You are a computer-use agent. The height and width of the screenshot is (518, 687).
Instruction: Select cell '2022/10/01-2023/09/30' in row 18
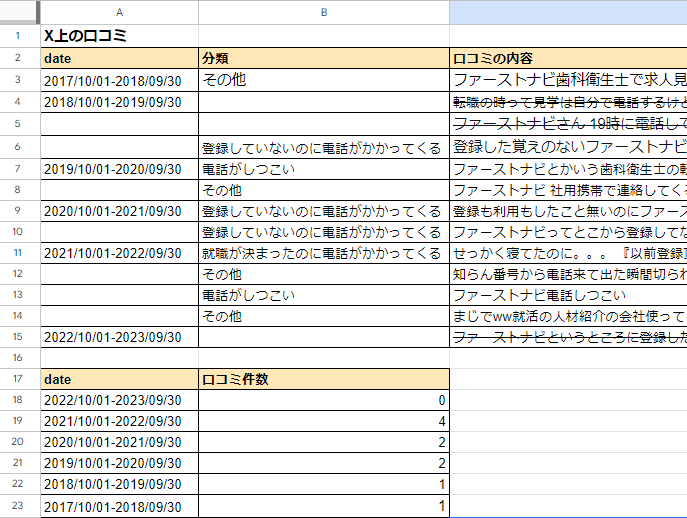click(119, 400)
